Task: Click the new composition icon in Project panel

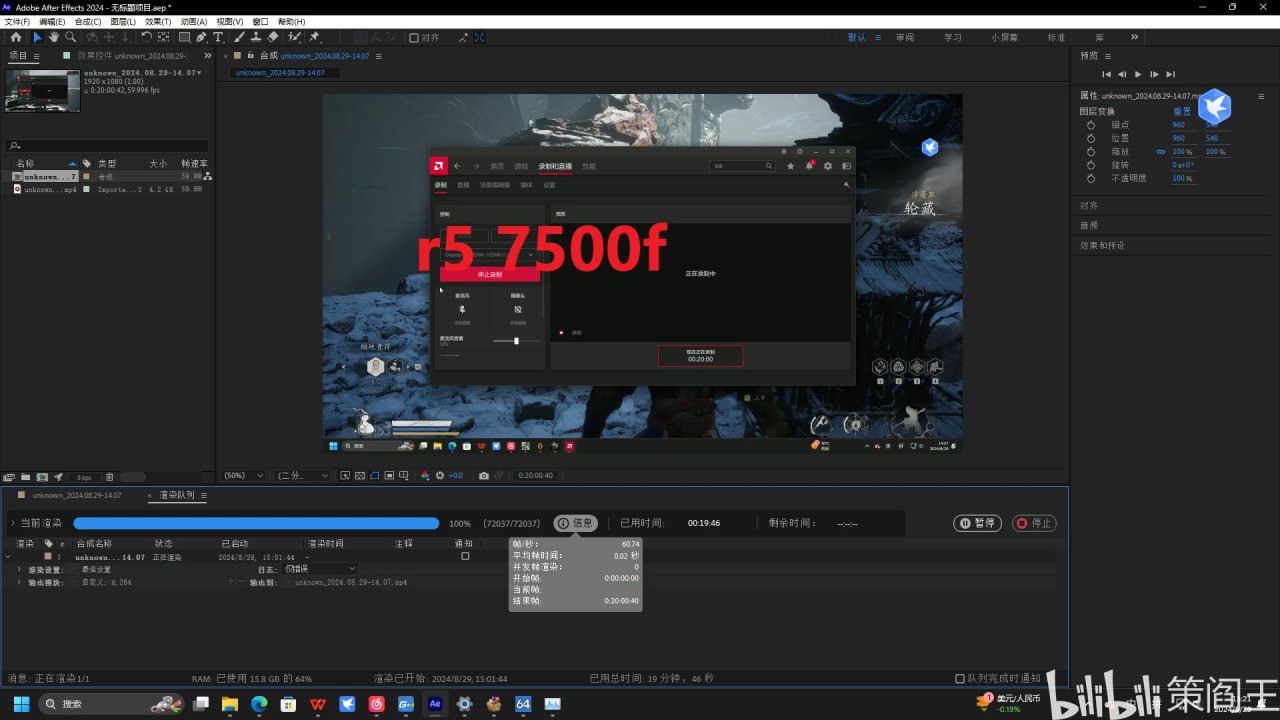Action: pyautogui.click(x=42, y=477)
